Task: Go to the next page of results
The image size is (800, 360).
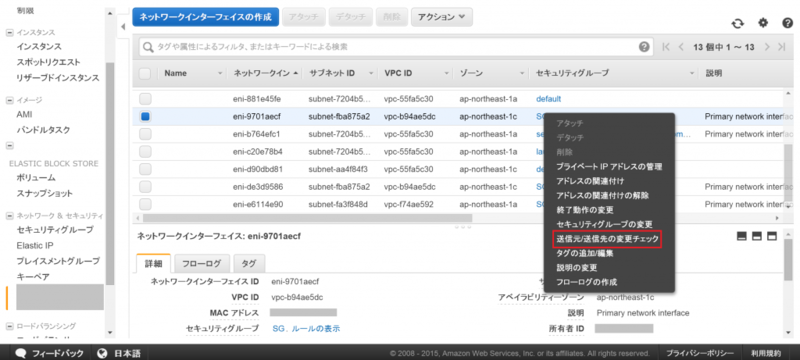Action: coord(766,47)
